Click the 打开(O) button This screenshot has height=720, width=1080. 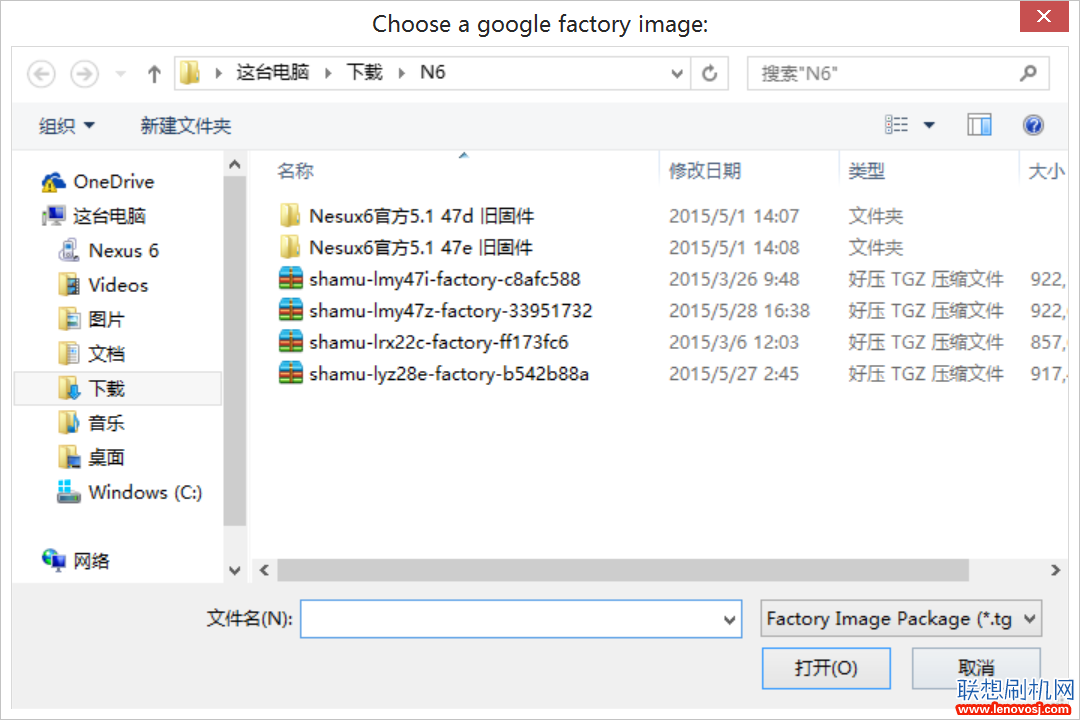pos(826,668)
